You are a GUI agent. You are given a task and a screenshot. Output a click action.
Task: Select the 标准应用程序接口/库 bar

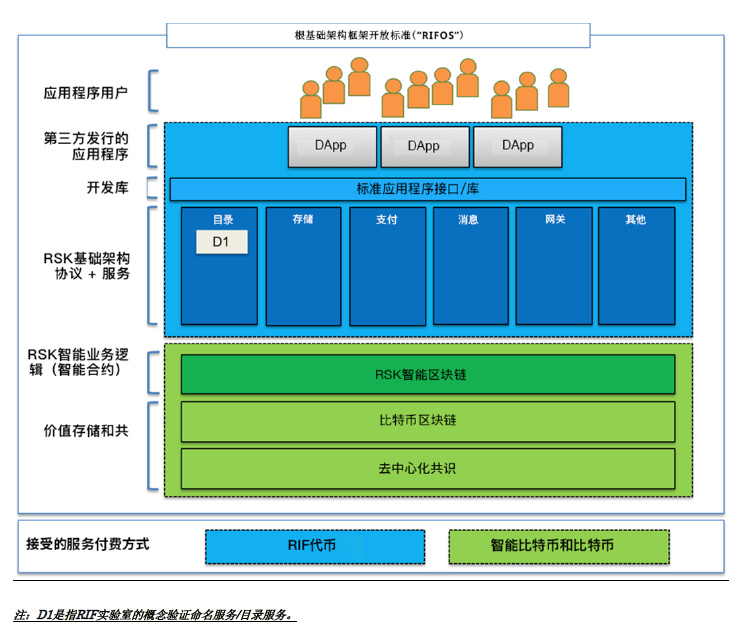(428, 189)
